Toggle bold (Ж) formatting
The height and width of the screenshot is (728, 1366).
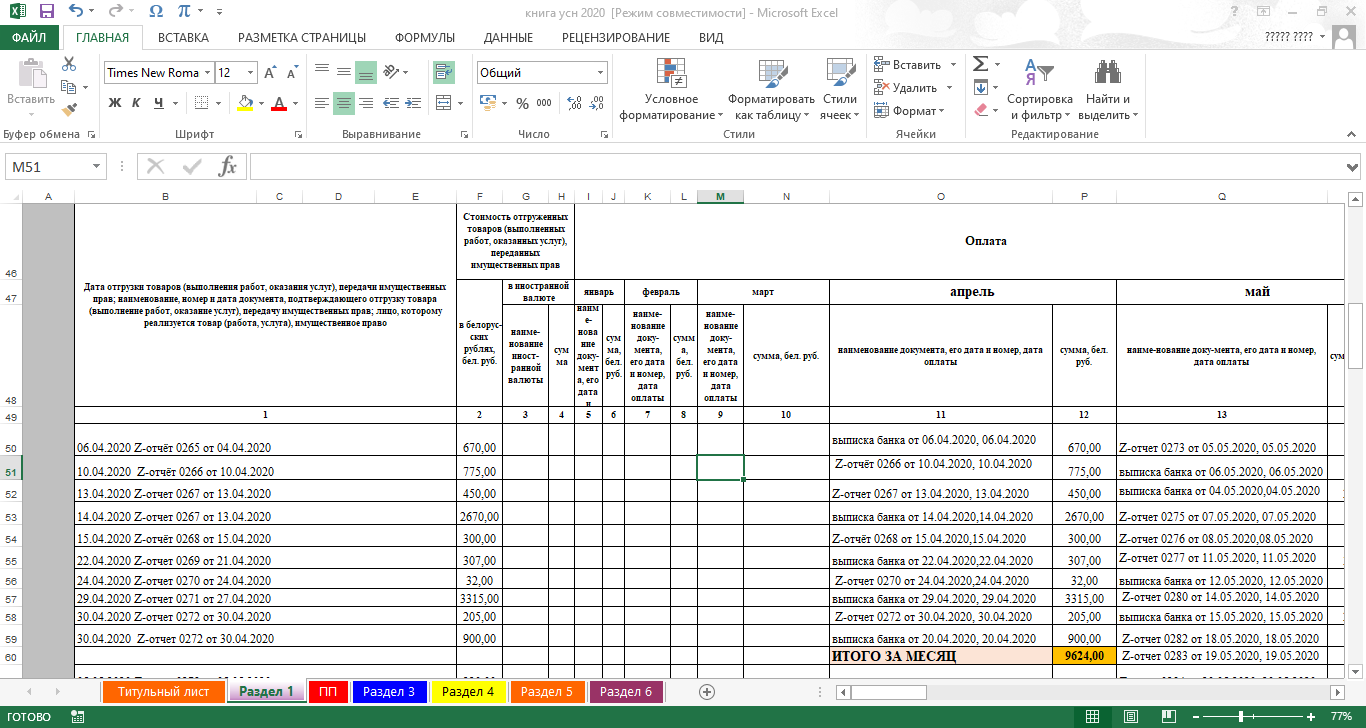click(x=115, y=103)
